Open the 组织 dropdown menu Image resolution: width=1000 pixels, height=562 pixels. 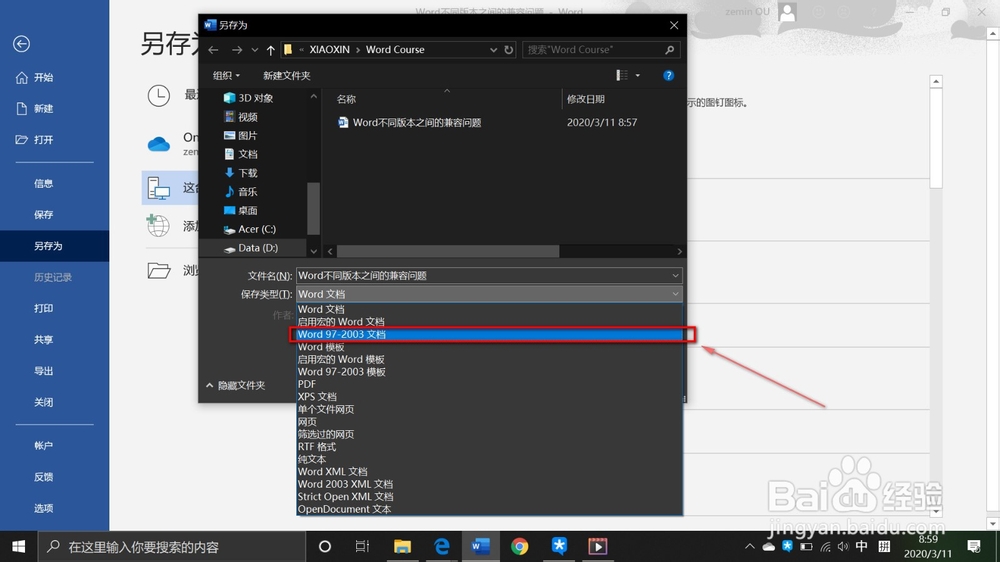(226, 75)
